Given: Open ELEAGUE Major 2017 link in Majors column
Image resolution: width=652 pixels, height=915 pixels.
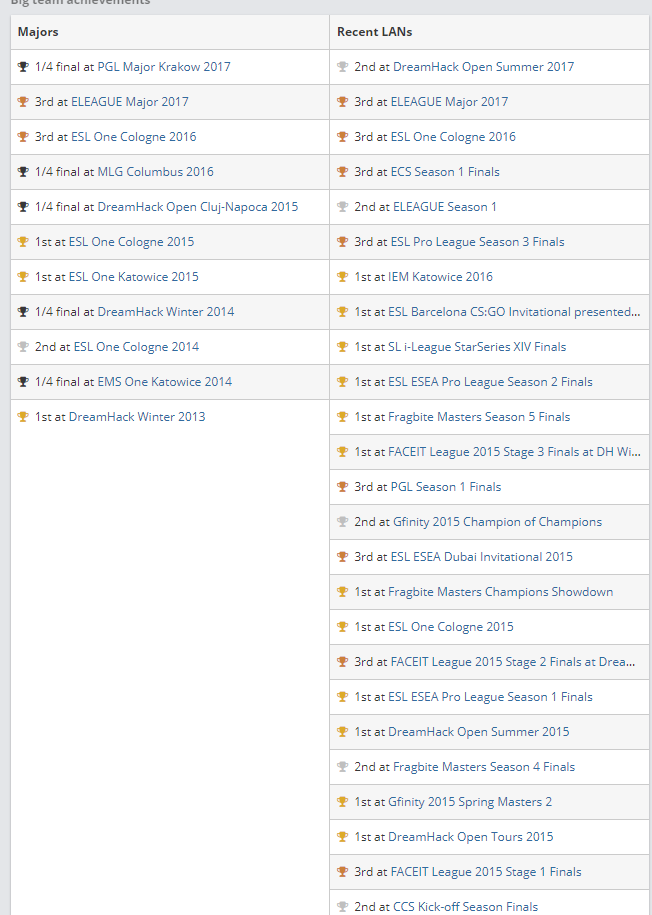Looking at the screenshot, I should [x=130, y=102].
